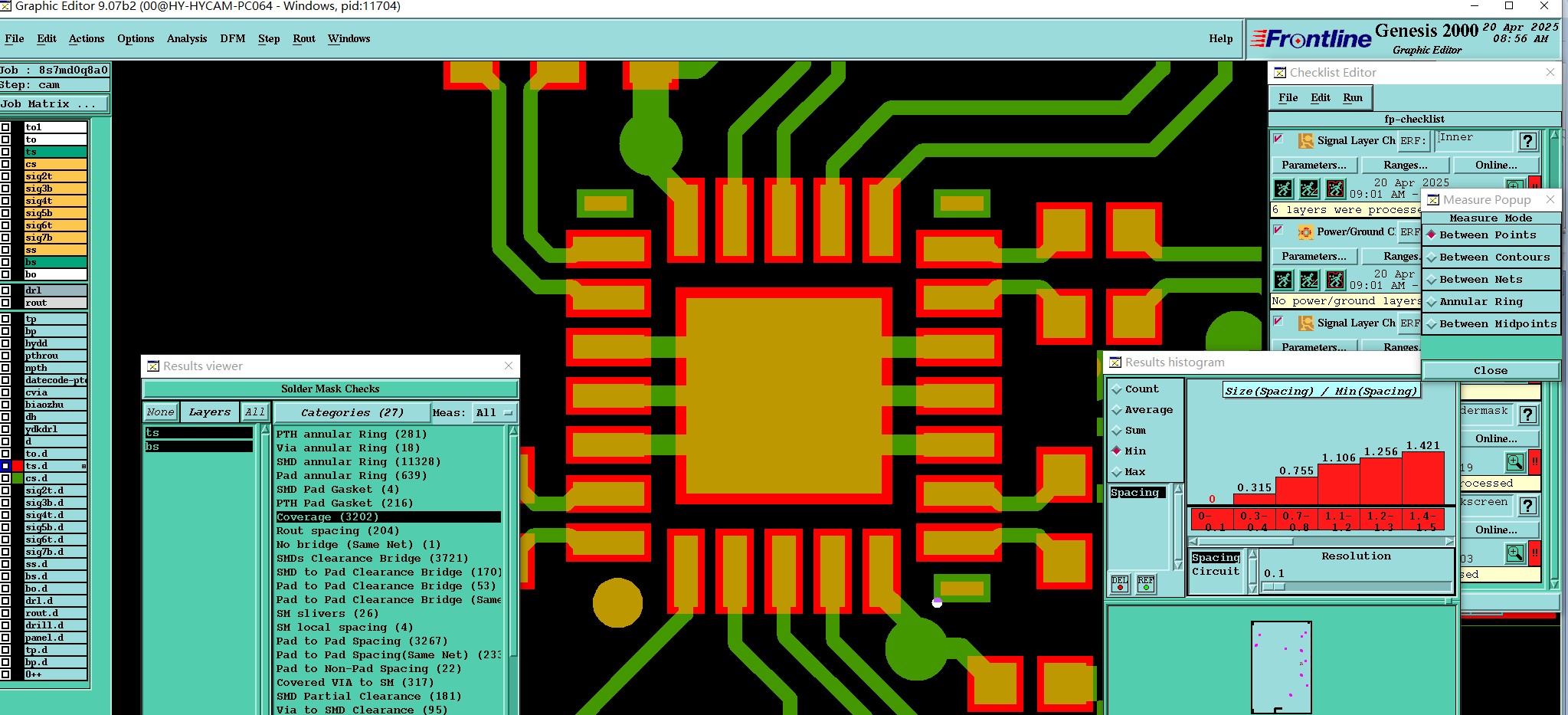The image size is (1568, 715).
Task: Select Annular Ring measure mode
Action: tap(1491, 302)
